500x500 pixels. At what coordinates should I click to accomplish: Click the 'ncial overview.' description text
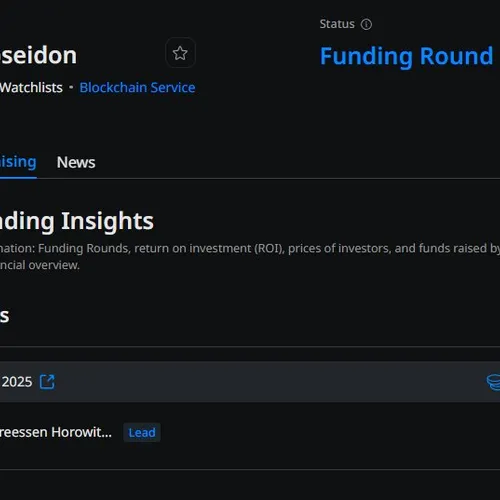pos(40,265)
